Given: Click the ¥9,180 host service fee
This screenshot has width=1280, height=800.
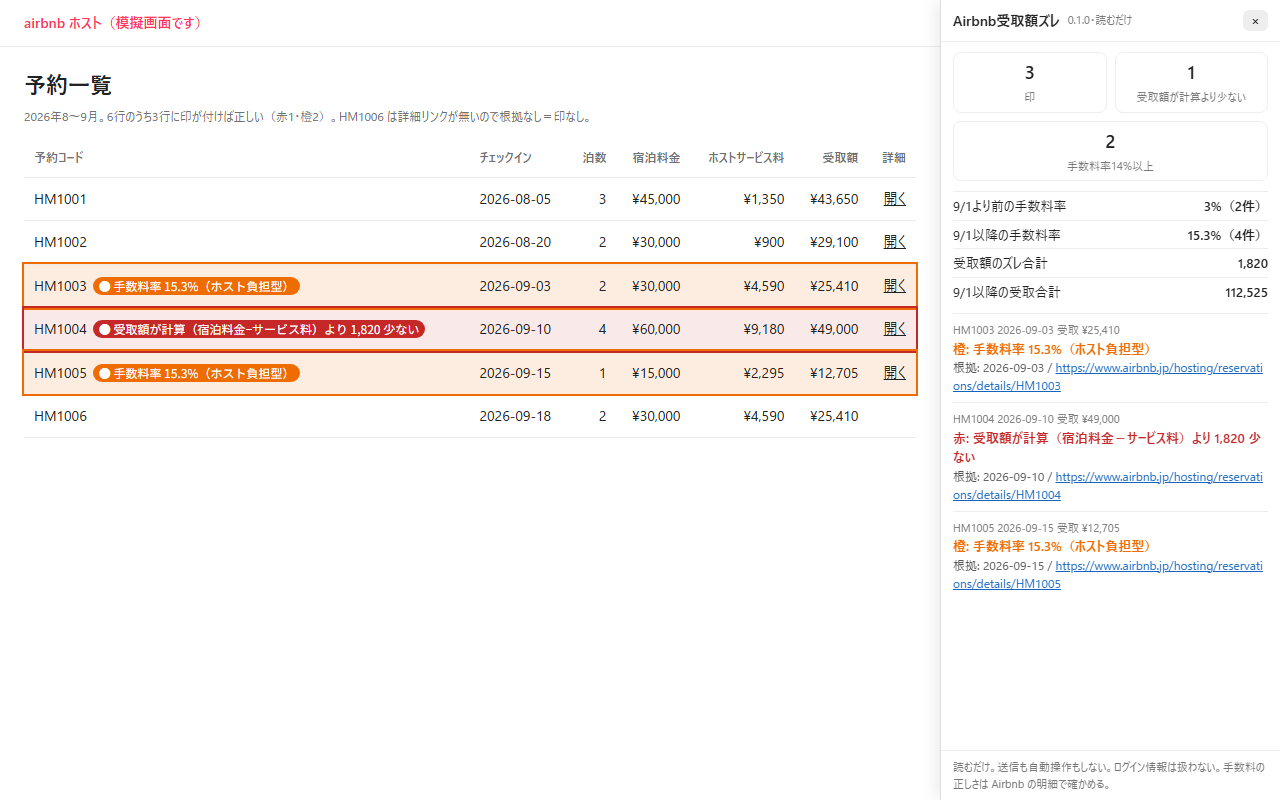Looking at the screenshot, I should 764,329.
